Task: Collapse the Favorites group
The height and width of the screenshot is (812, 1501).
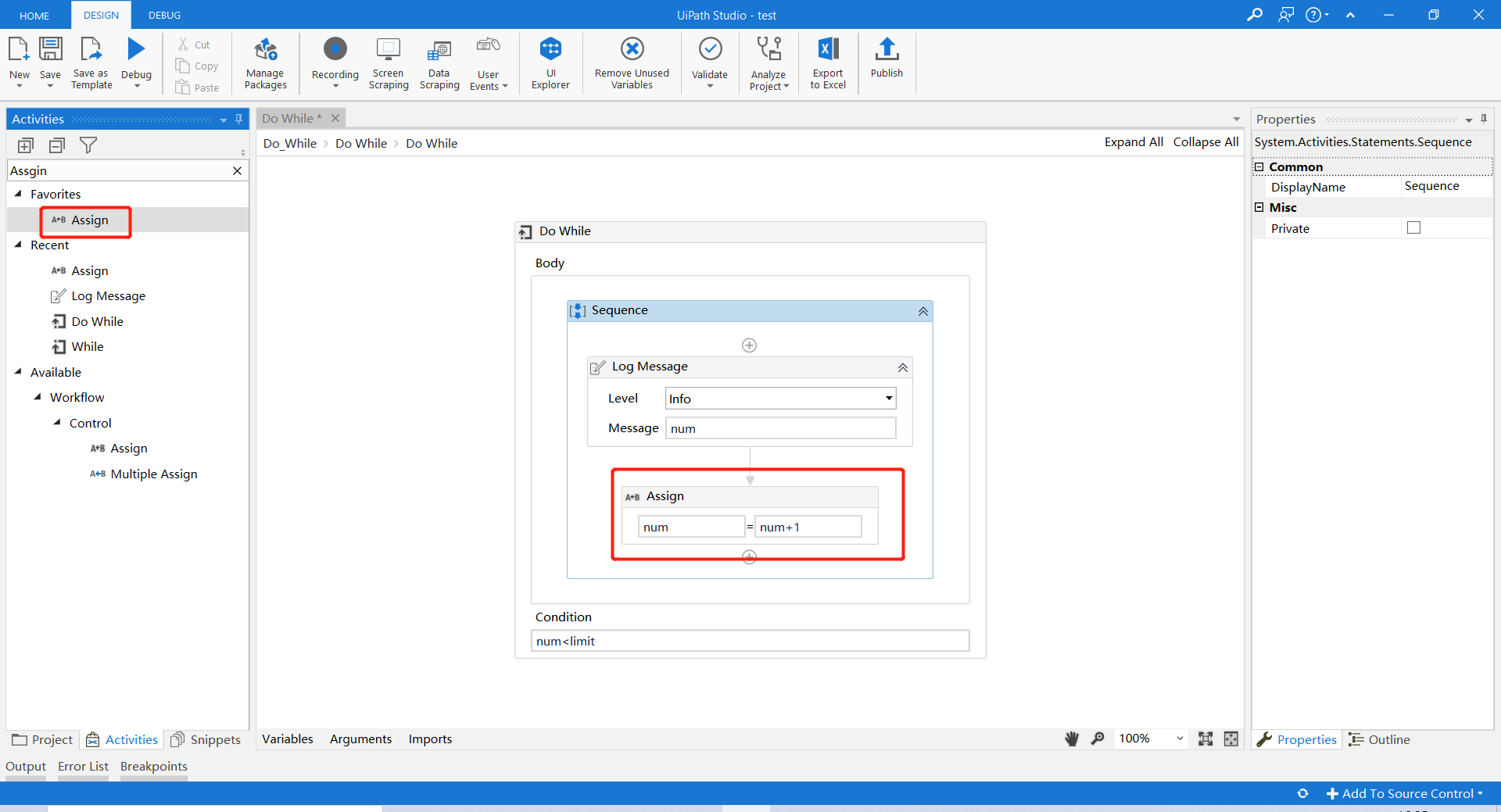Action: point(19,194)
